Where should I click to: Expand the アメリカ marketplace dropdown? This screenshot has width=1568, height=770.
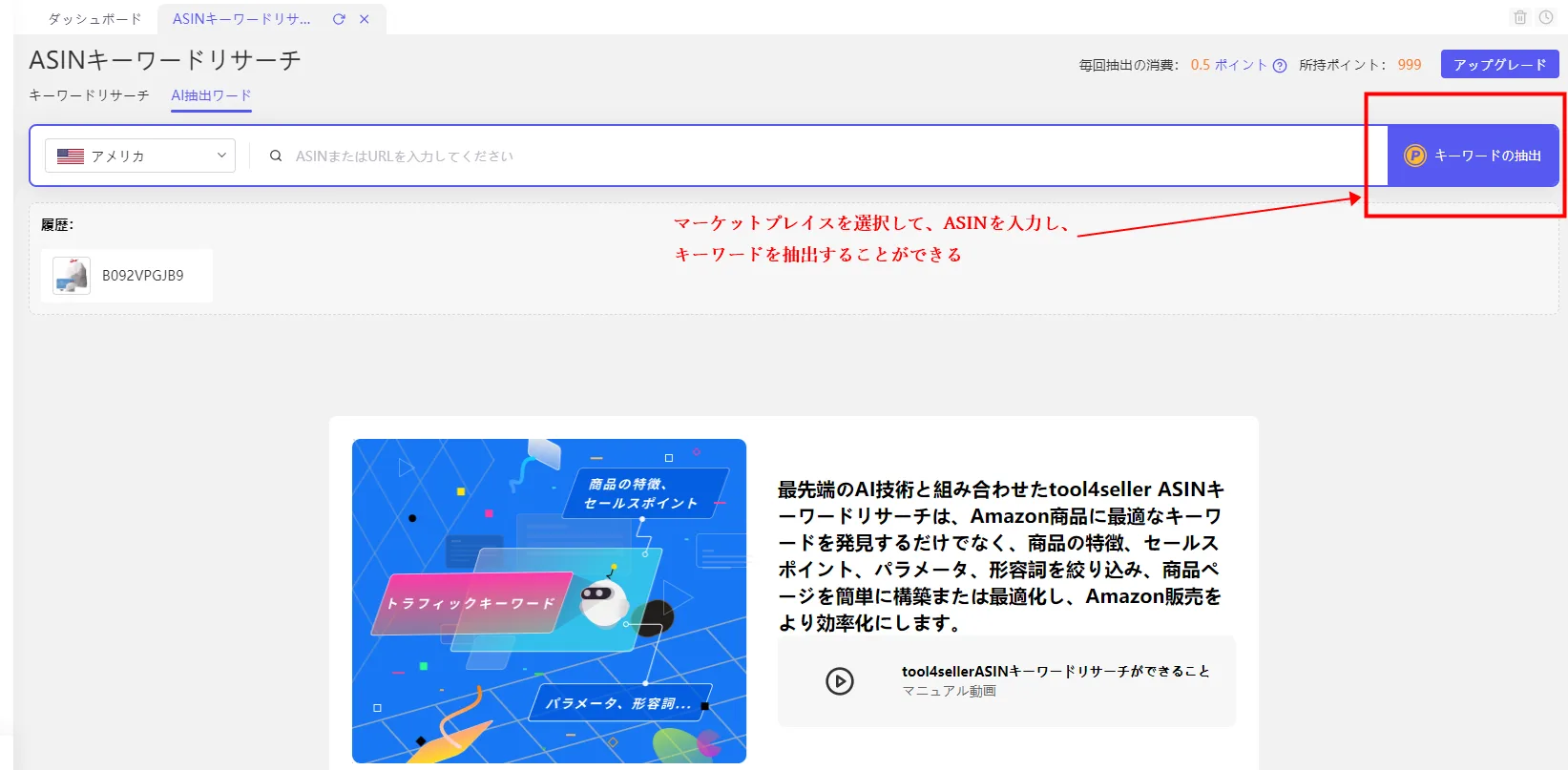click(140, 156)
